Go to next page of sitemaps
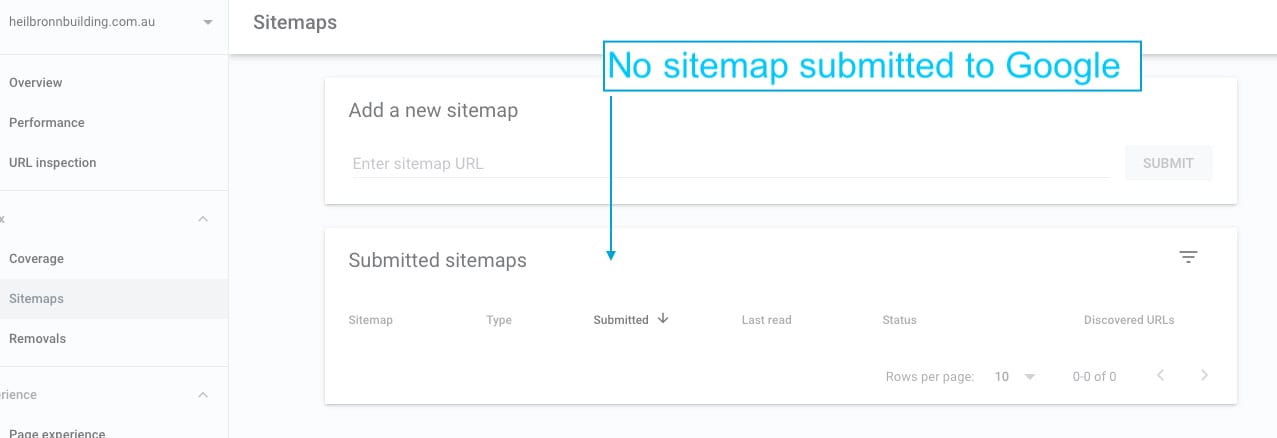This screenshot has width=1277, height=438. point(1204,376)
